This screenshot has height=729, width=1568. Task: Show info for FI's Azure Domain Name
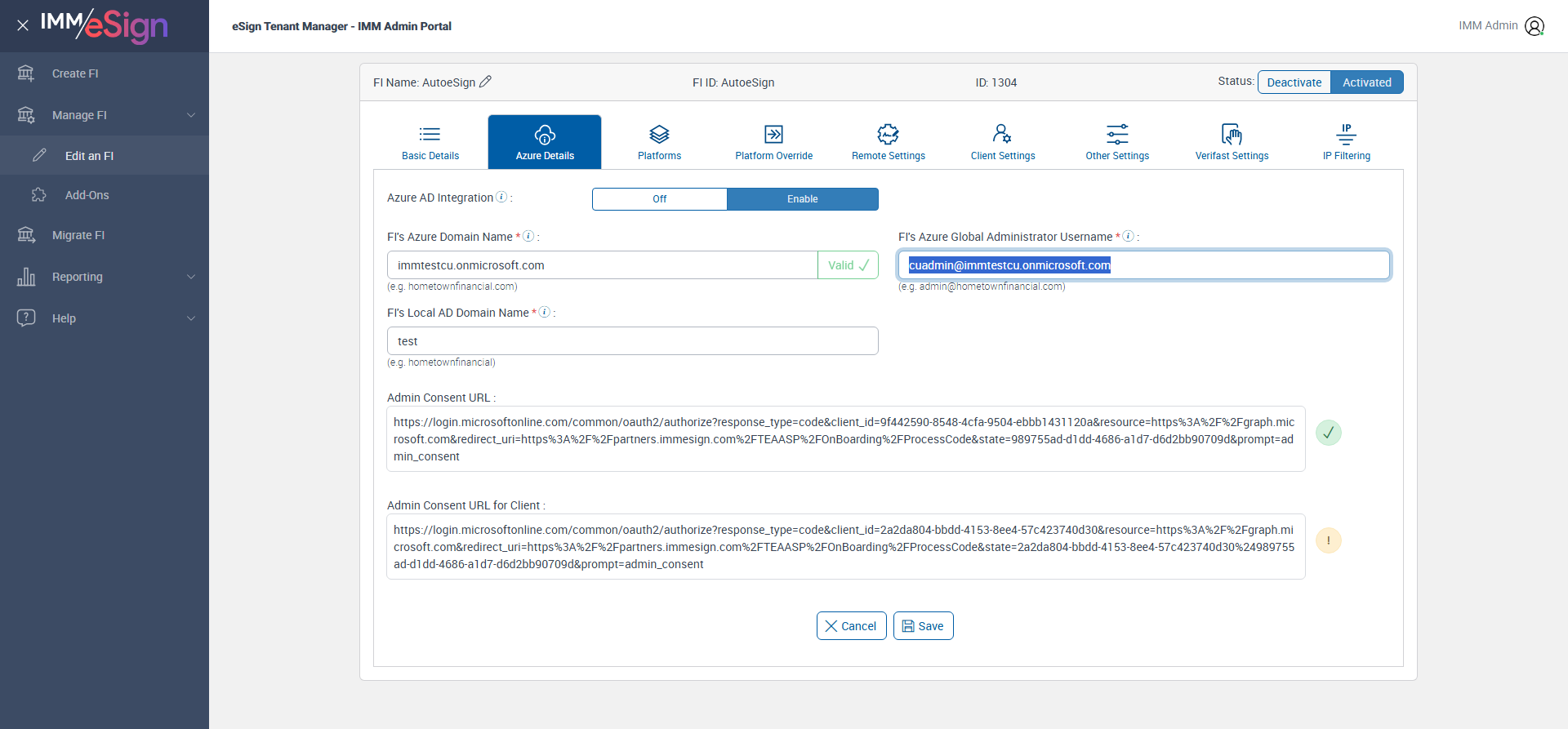point(528,236)
